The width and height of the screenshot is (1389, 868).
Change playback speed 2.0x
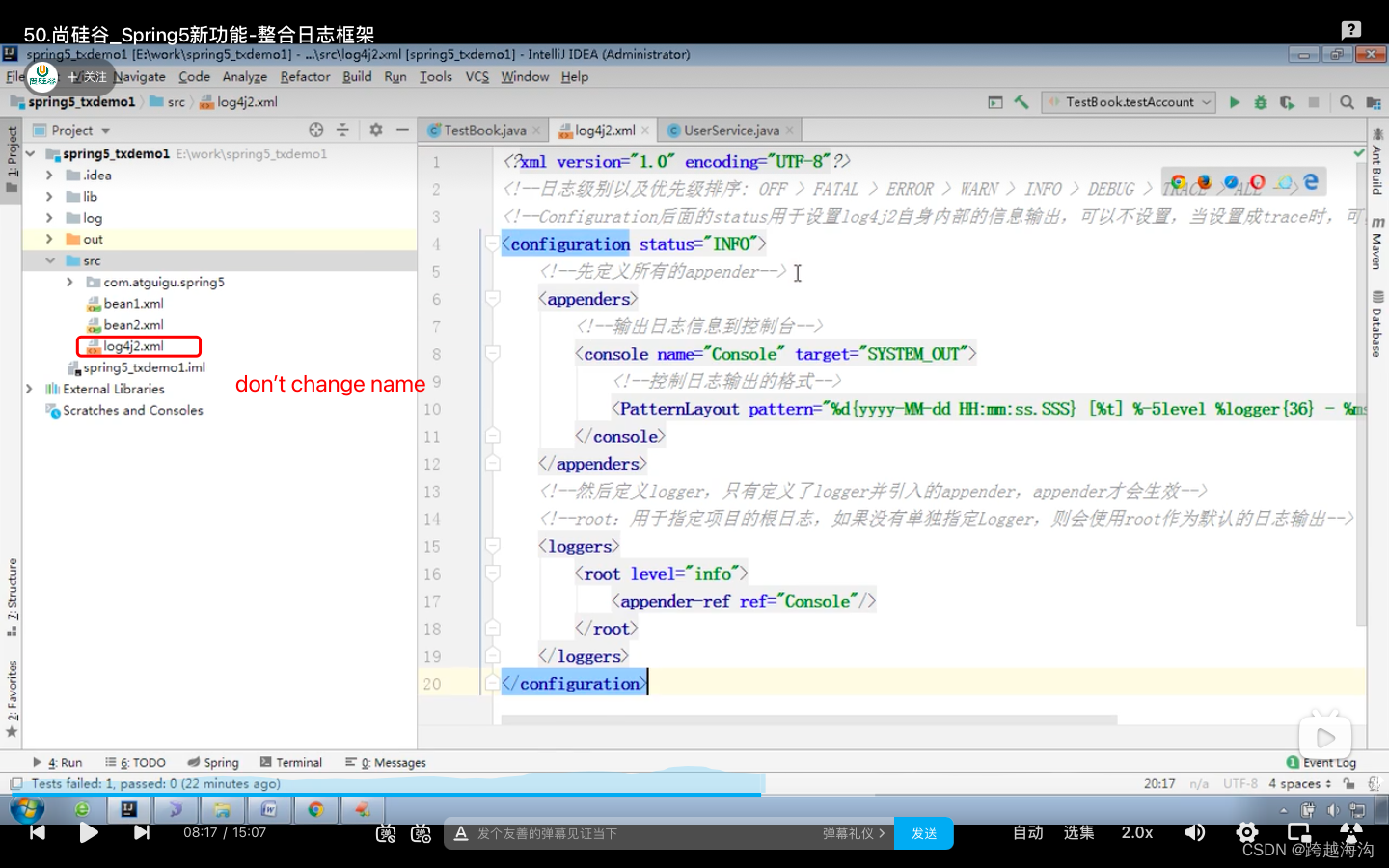coord(1137,832)
